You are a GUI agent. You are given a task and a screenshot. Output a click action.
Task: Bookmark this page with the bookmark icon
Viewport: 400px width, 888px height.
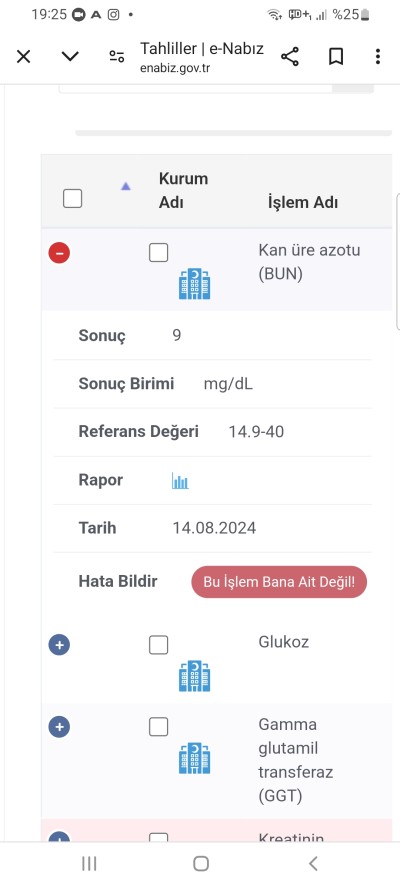(x=336, y=56)
